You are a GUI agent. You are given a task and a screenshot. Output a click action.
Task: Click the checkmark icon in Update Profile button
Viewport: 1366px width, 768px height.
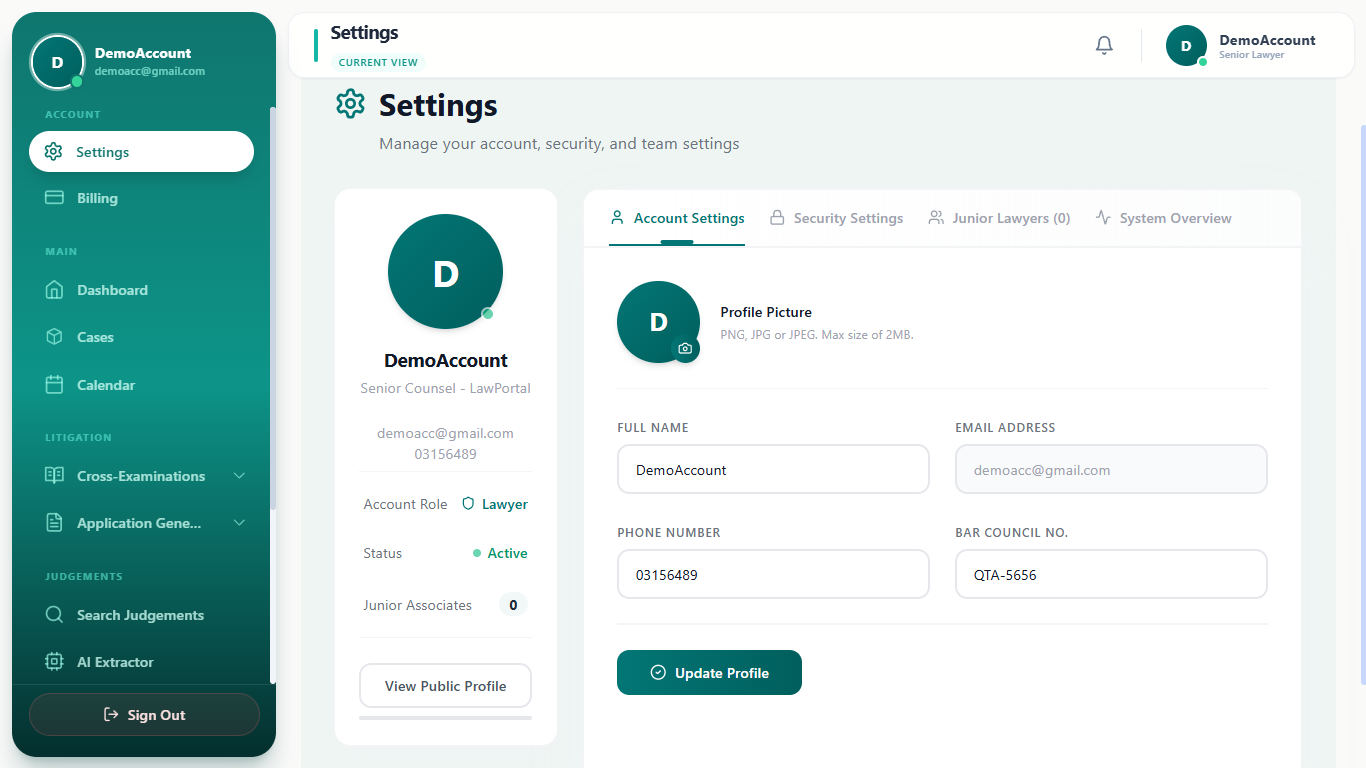(x=658, y=673)
